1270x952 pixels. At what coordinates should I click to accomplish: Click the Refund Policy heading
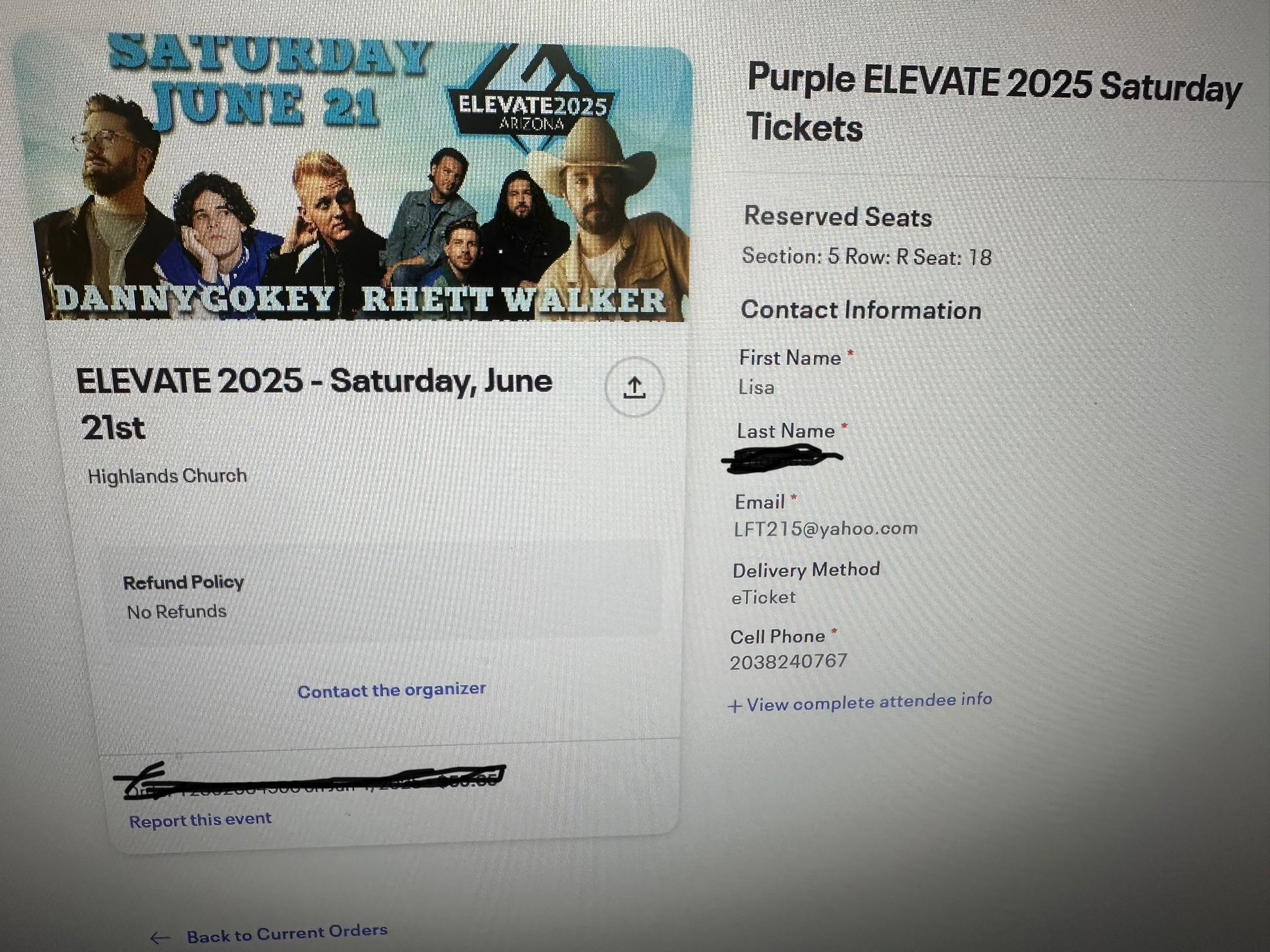tap(183, 582)
